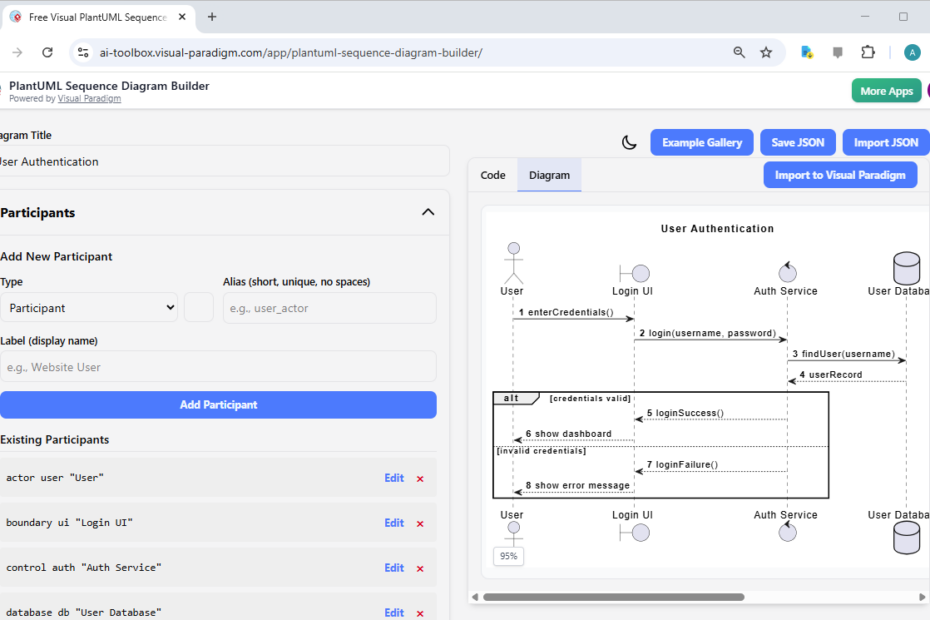Screen dimensions: 930x620
Task: Toggle dark mode with the moon icon
Action: (629, 143)
